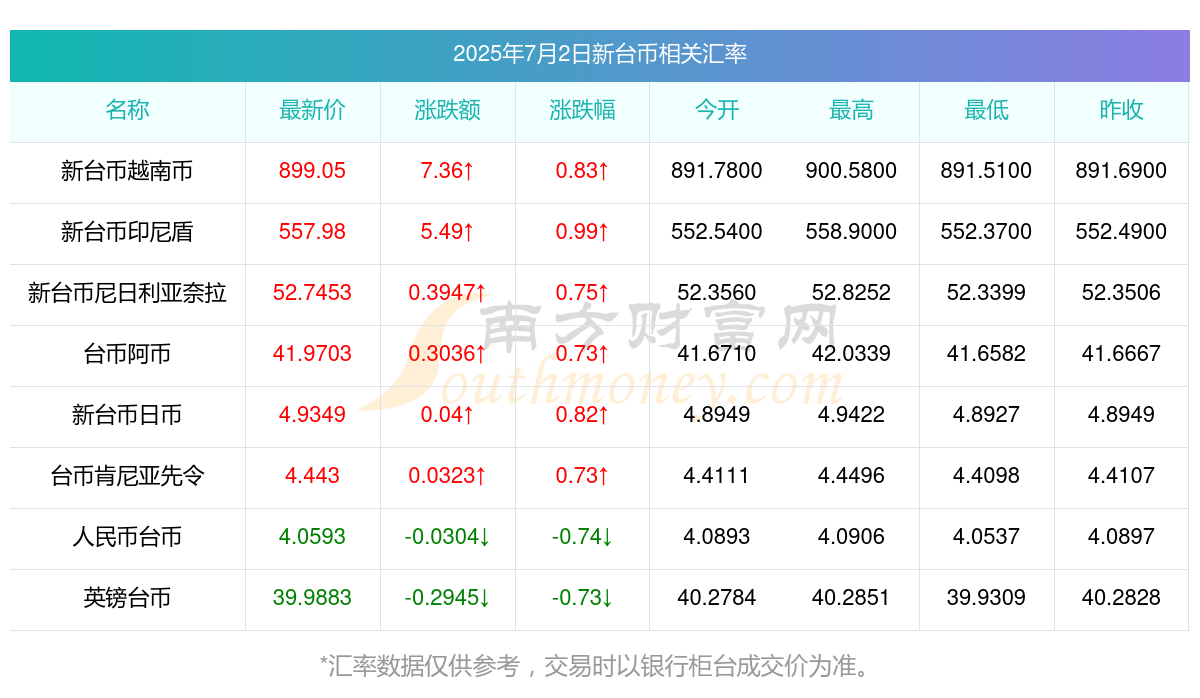Click latest price 899.05

312,171
